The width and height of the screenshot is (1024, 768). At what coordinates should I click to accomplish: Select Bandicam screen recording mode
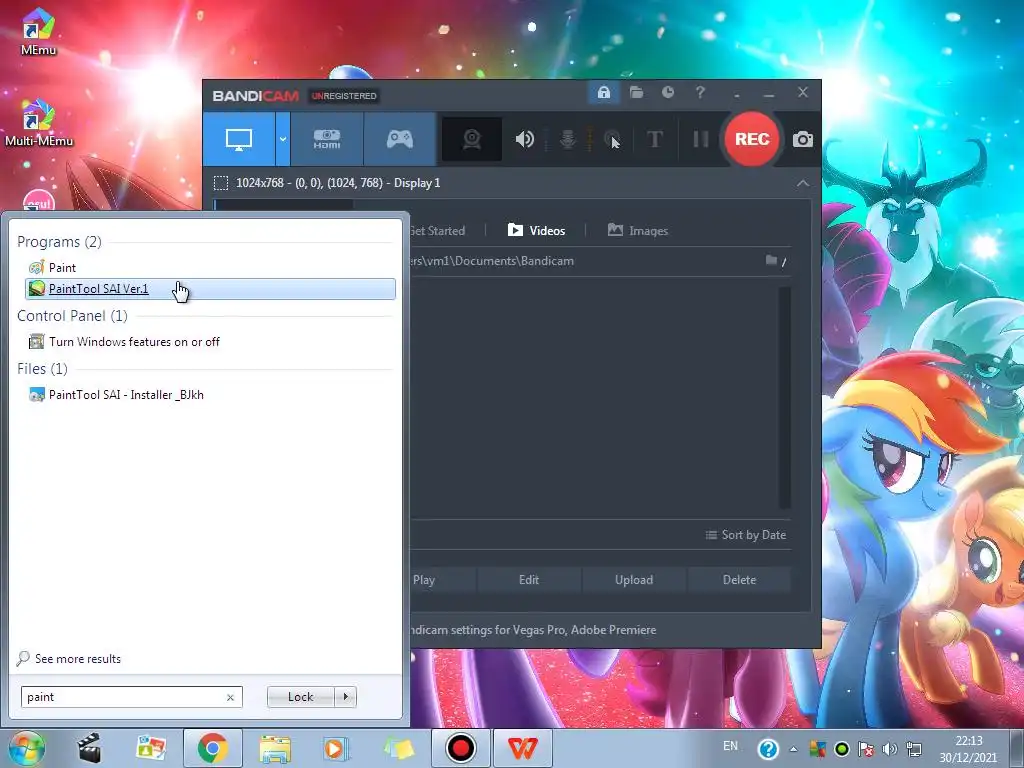click(x=238, y=139)
